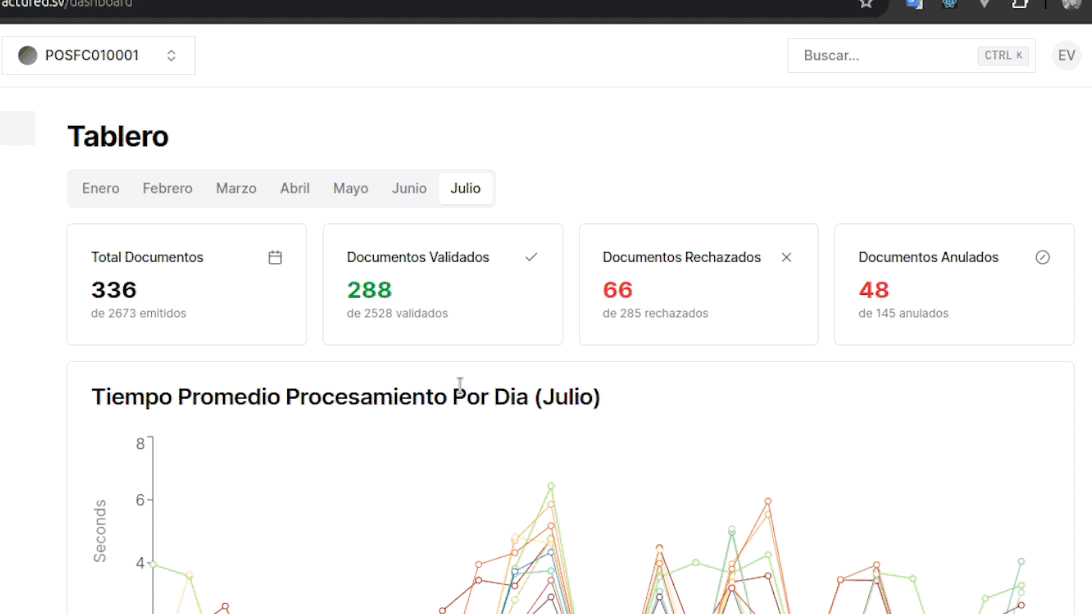
Task: Open the browser extensions puzzle icon
Action: coord(1020,4)
